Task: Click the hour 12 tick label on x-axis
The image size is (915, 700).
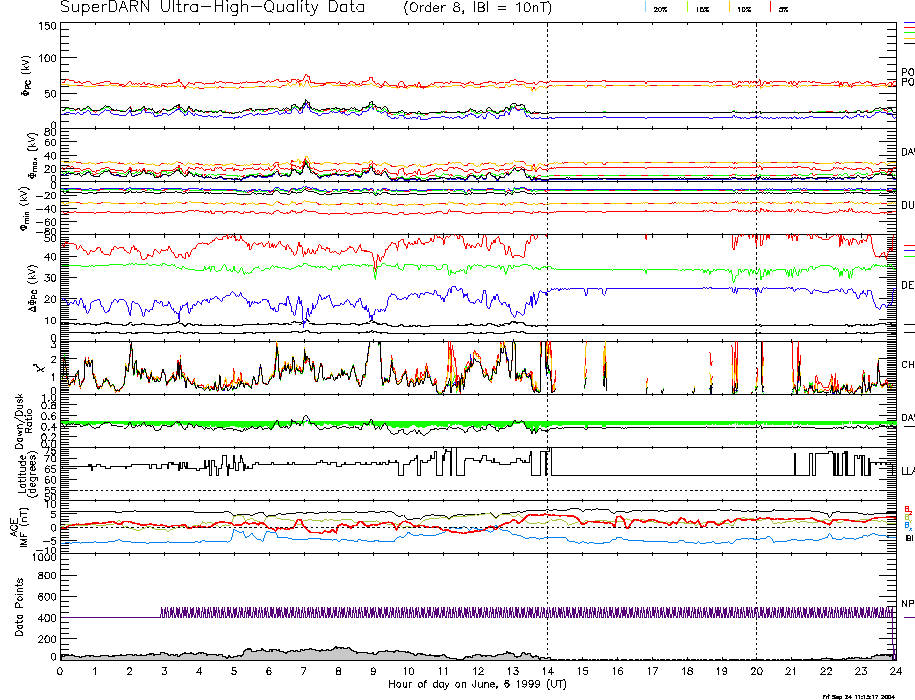Action: tap(478, 672)
